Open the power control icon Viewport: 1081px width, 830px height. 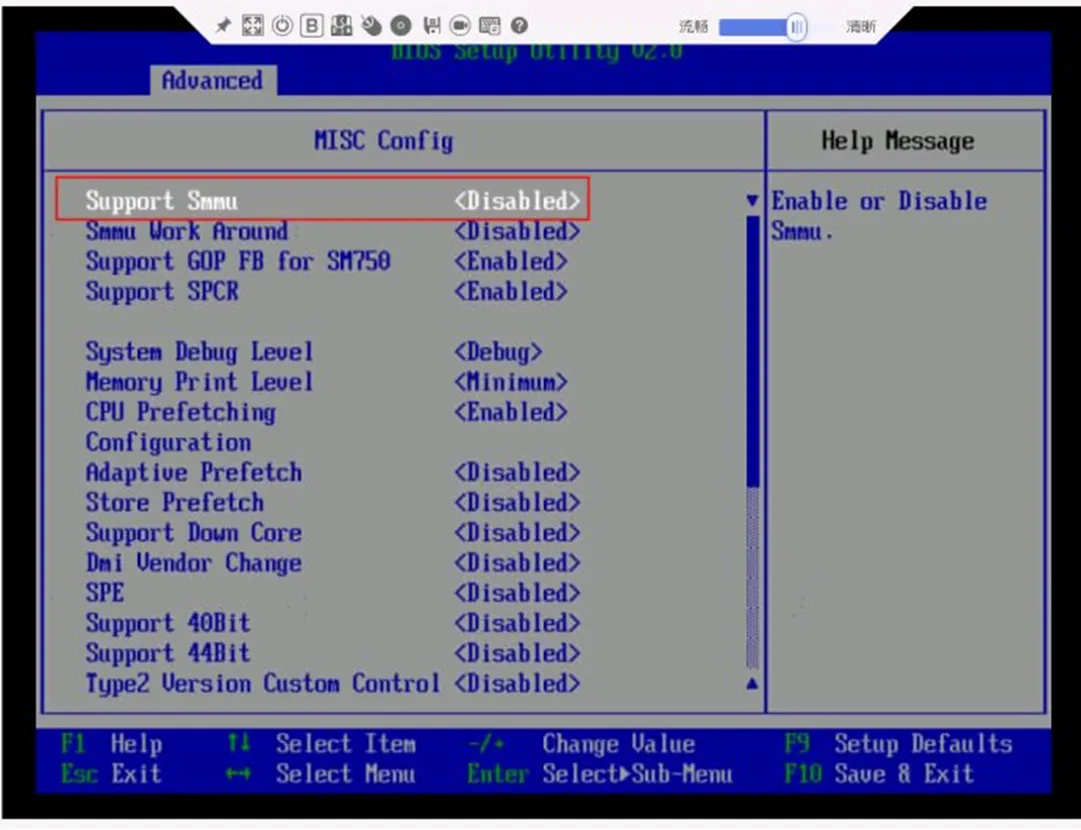282,26
